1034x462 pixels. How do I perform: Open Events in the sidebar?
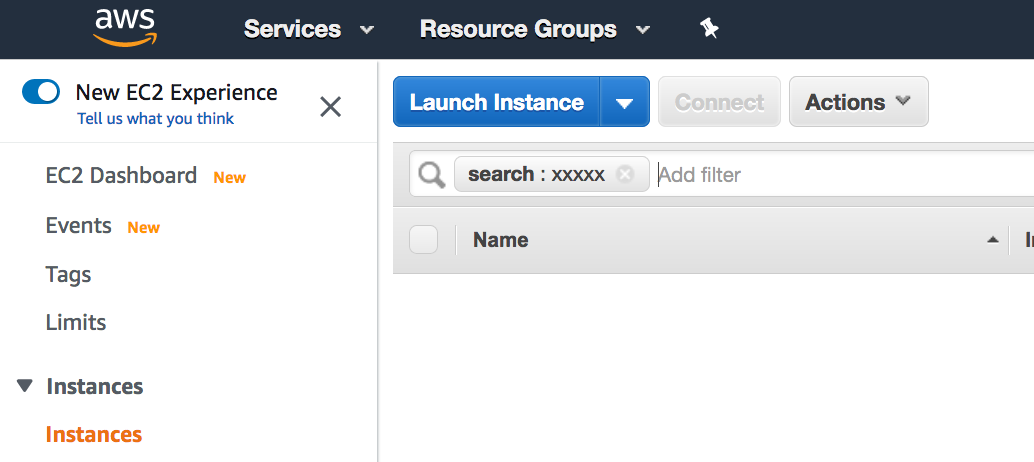click(78, 225)
